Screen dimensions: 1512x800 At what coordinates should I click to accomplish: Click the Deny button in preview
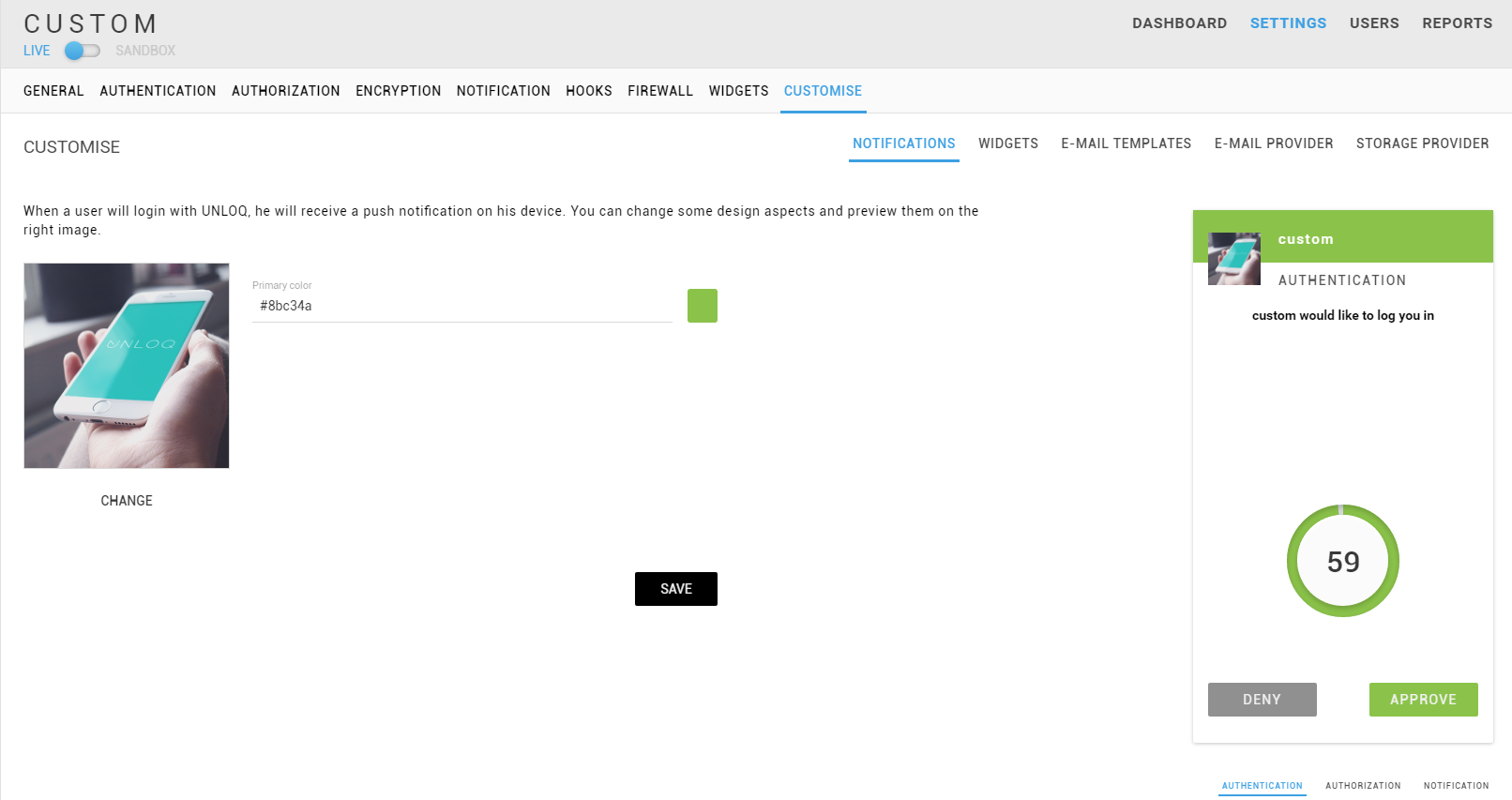(1263, 700)
